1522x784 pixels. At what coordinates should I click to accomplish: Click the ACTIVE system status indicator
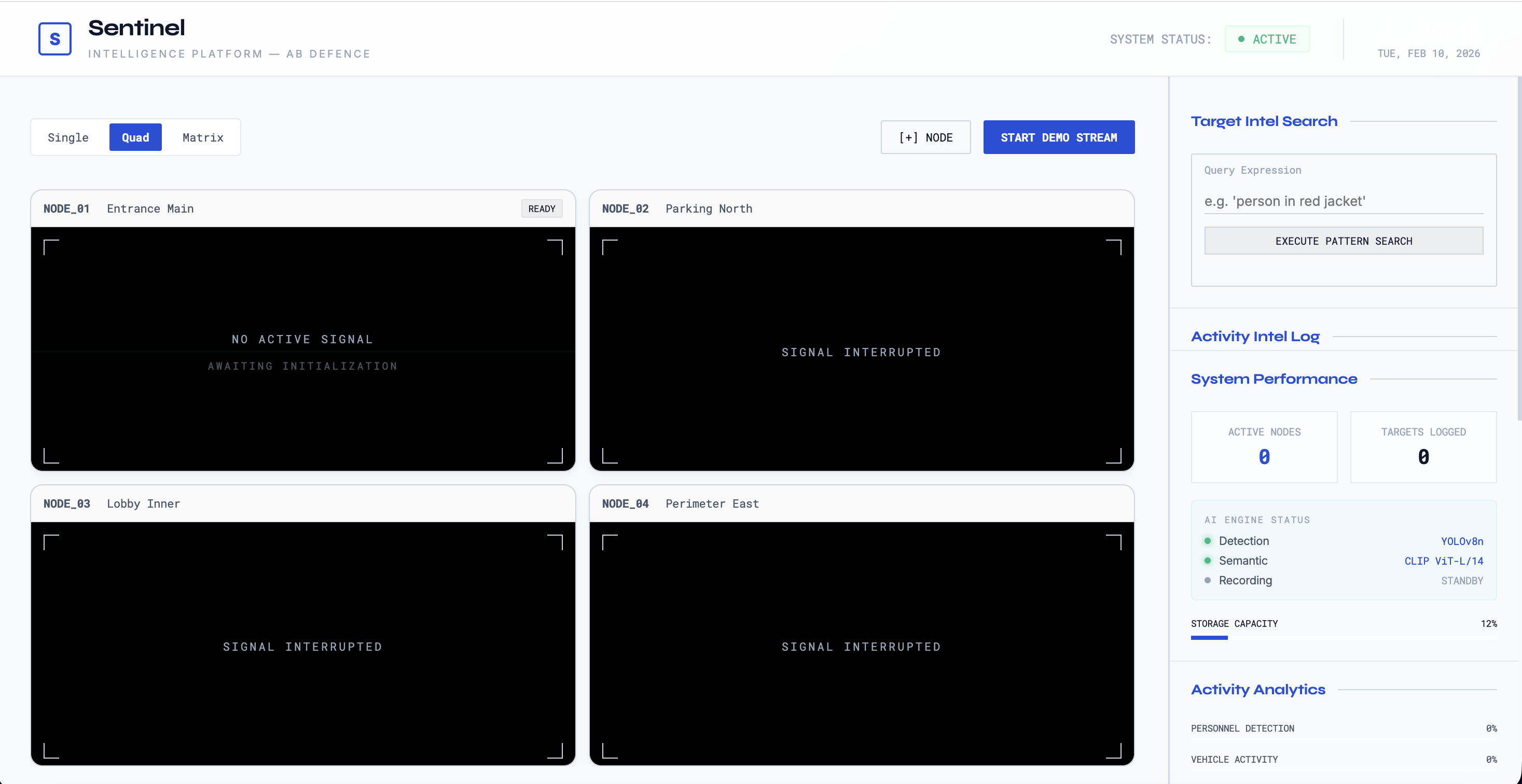[x=1267, y=38]
